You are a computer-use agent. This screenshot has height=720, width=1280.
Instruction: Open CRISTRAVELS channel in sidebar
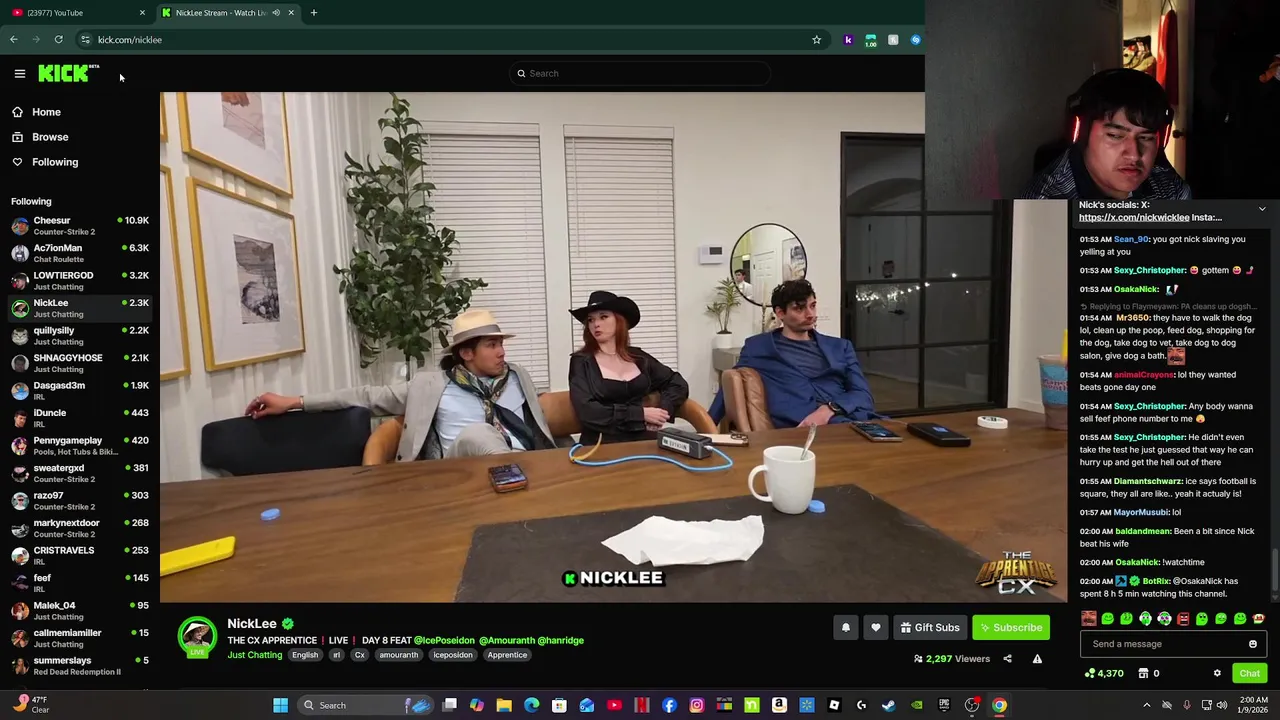(80, 556)
